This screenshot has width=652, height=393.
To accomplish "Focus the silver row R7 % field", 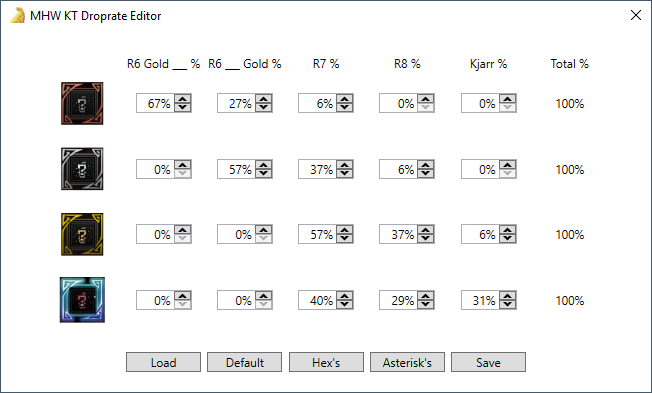I will click(318, 169).
